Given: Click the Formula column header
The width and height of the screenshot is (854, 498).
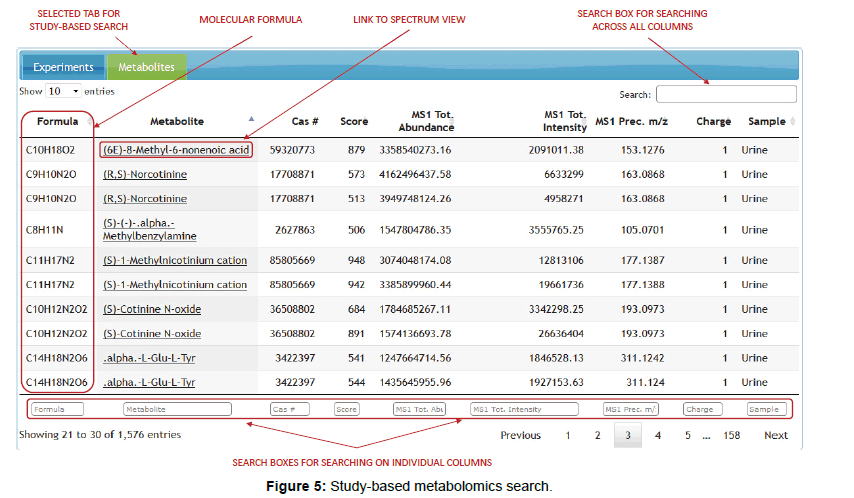Looking at the screenshot, I should [x=57, y=121].
